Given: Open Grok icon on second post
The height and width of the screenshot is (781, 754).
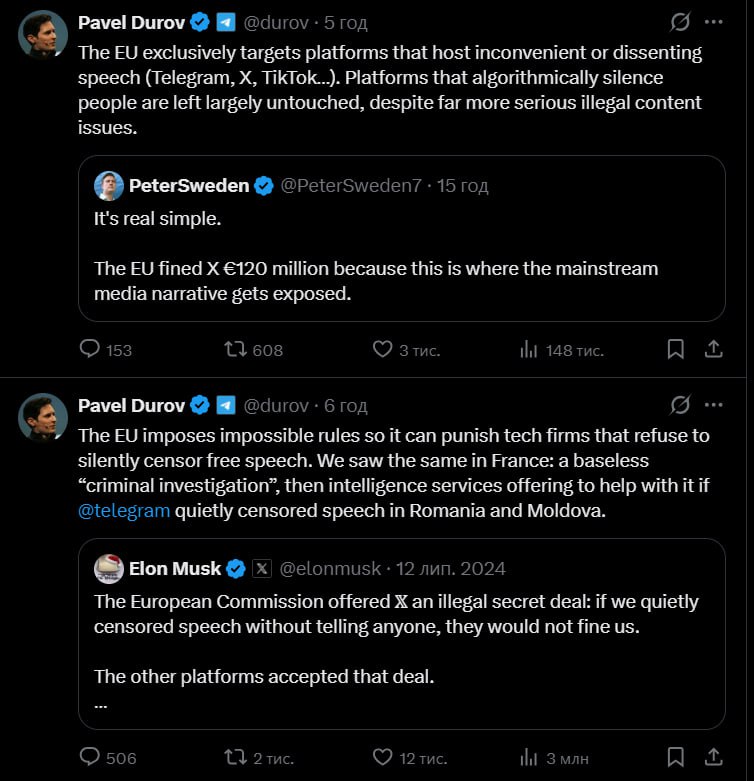Looking at the screenshot, I should click(680, 405).
